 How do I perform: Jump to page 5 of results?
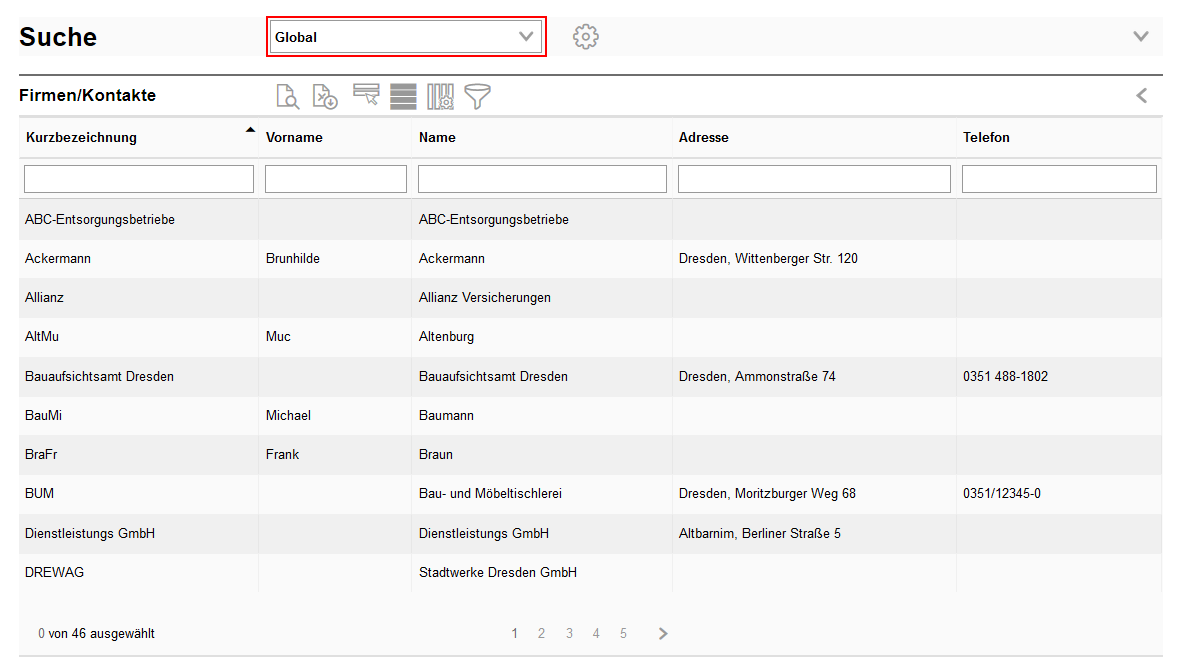(x=623, y=633)
